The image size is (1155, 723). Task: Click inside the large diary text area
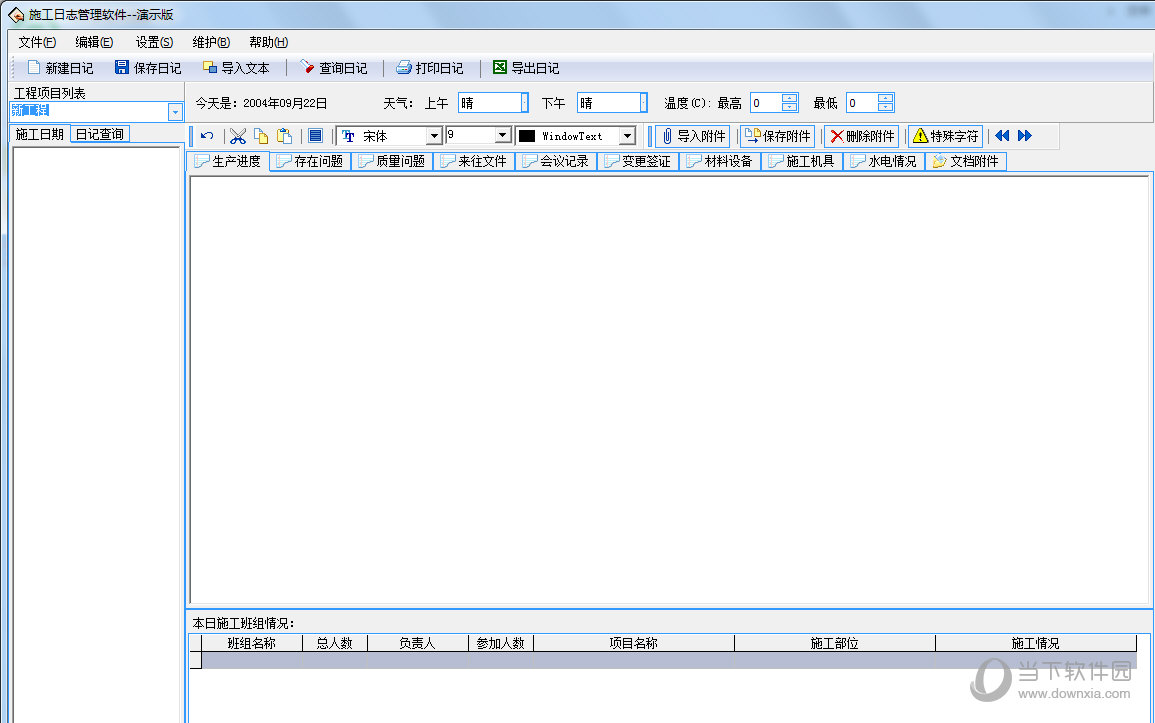pyautogui.click(x=669, y=390)
